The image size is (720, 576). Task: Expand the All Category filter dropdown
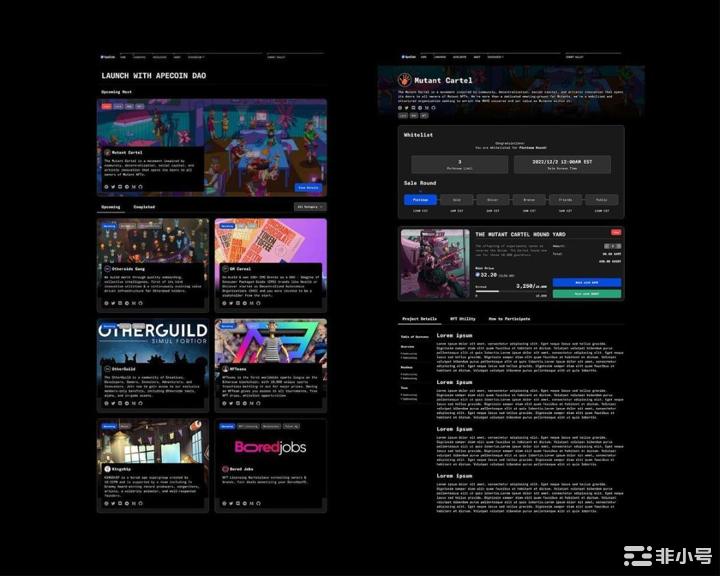pyautogui.click(x=310, y=207)
